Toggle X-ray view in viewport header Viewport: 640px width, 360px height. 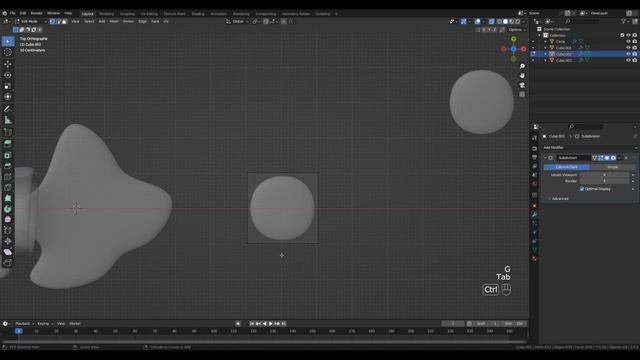tap(491, 21)
